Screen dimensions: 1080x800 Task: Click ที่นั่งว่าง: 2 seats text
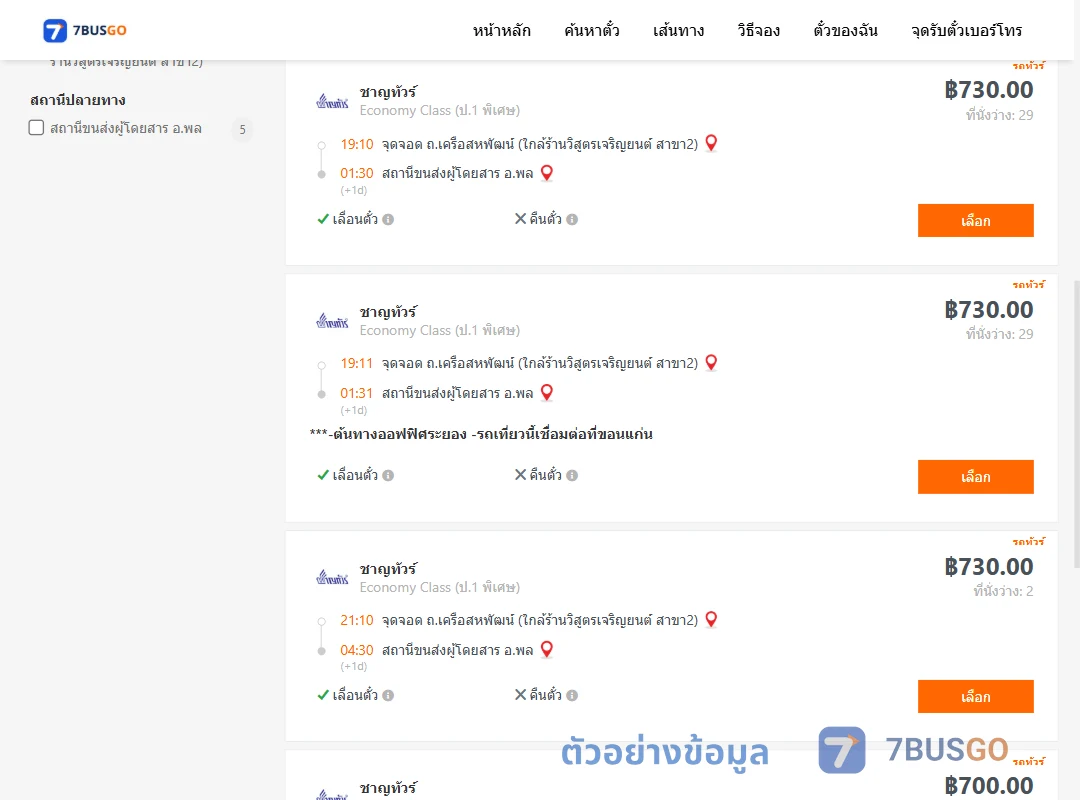coord(1003,591)
